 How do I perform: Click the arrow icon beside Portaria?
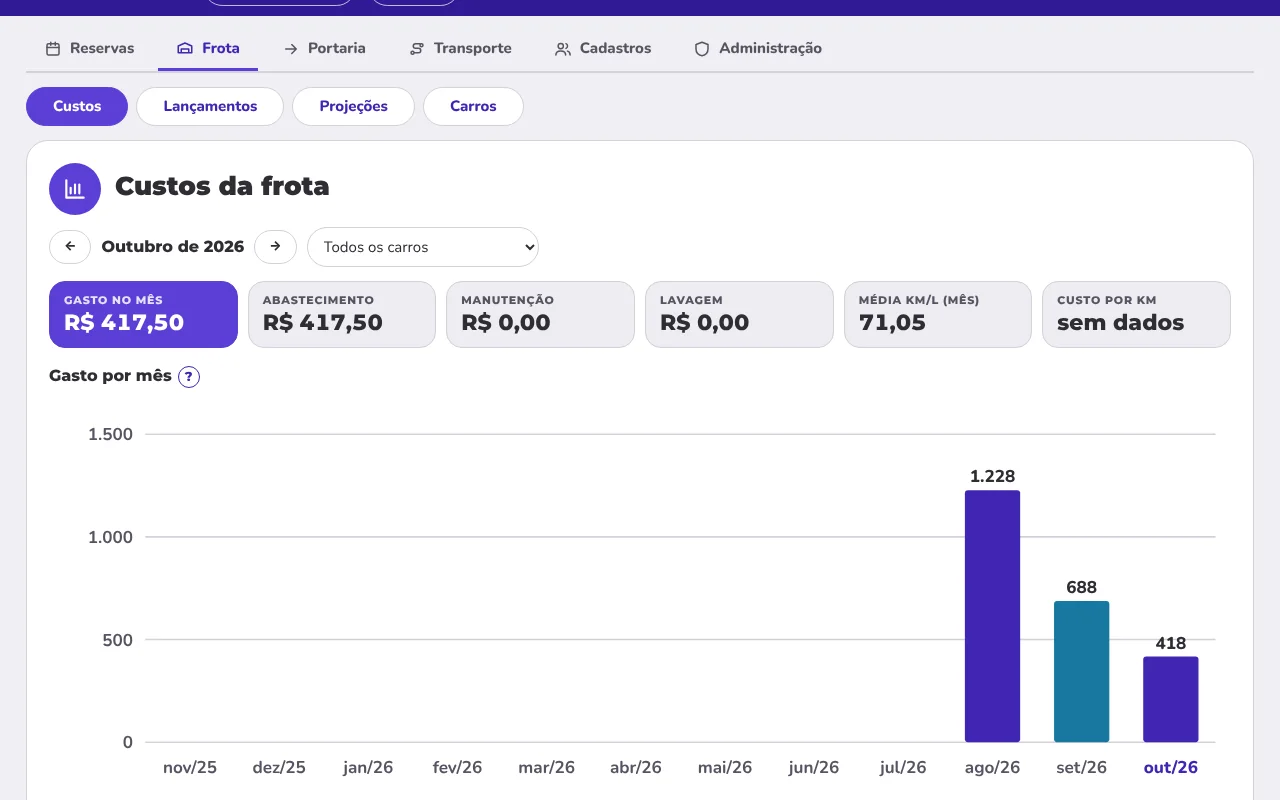point(291,48)
